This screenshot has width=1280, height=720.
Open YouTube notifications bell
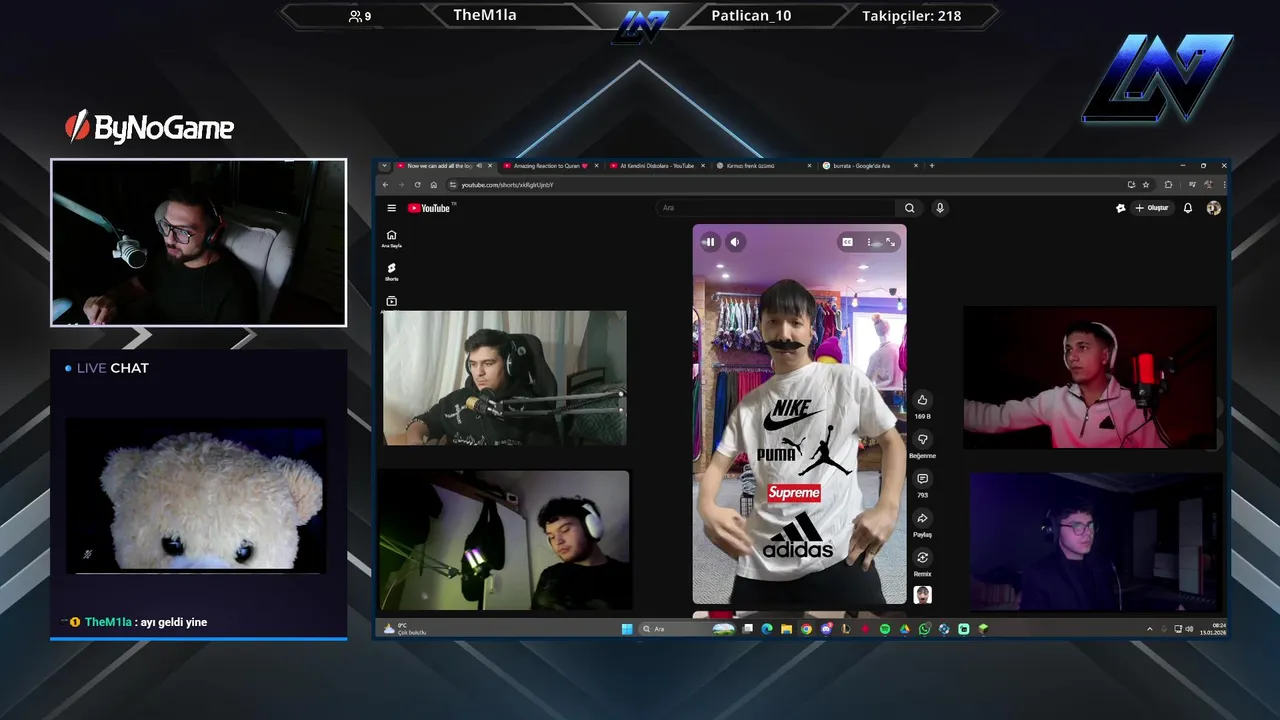(x=1188, y=208)
